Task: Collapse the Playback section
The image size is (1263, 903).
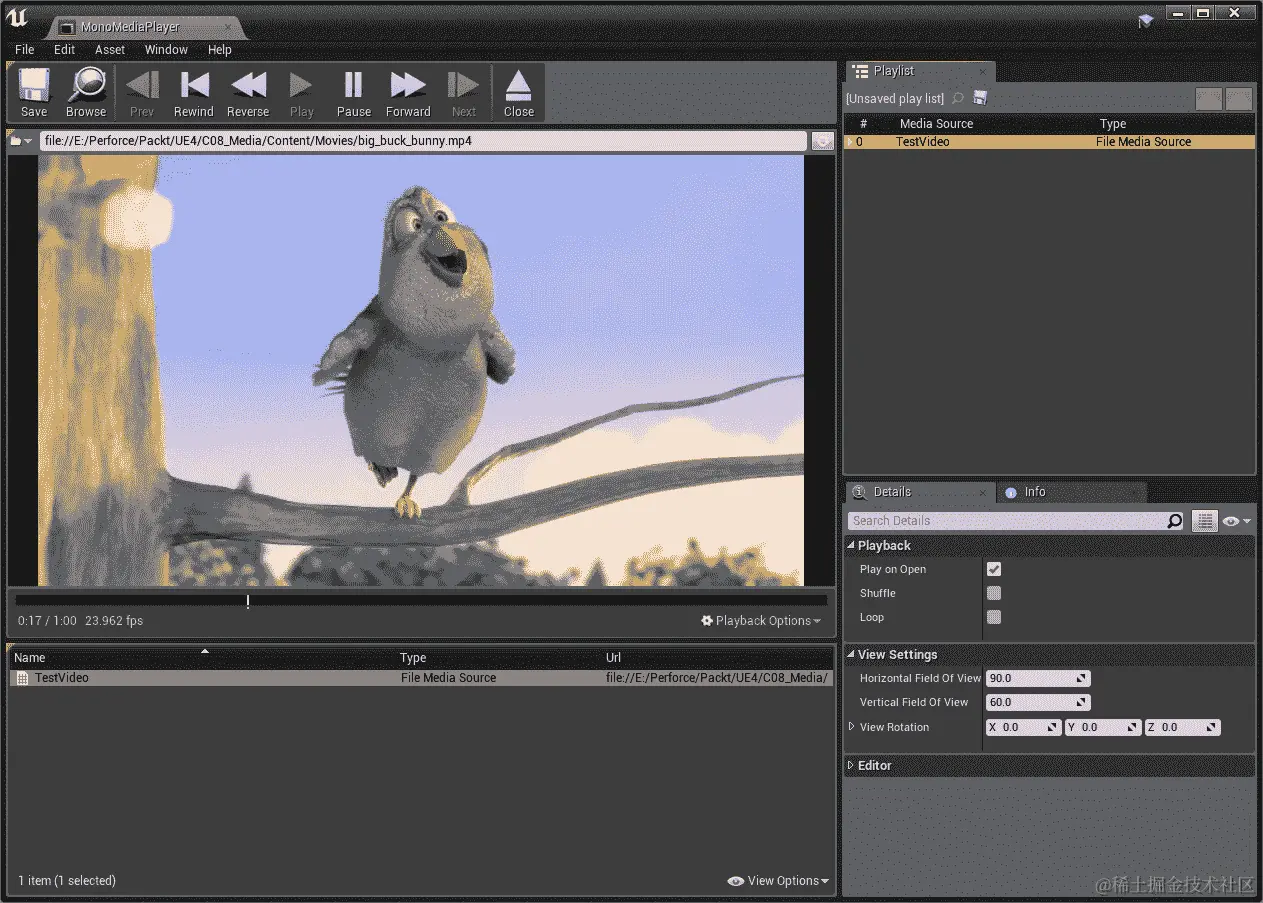Action: point(851,546)
